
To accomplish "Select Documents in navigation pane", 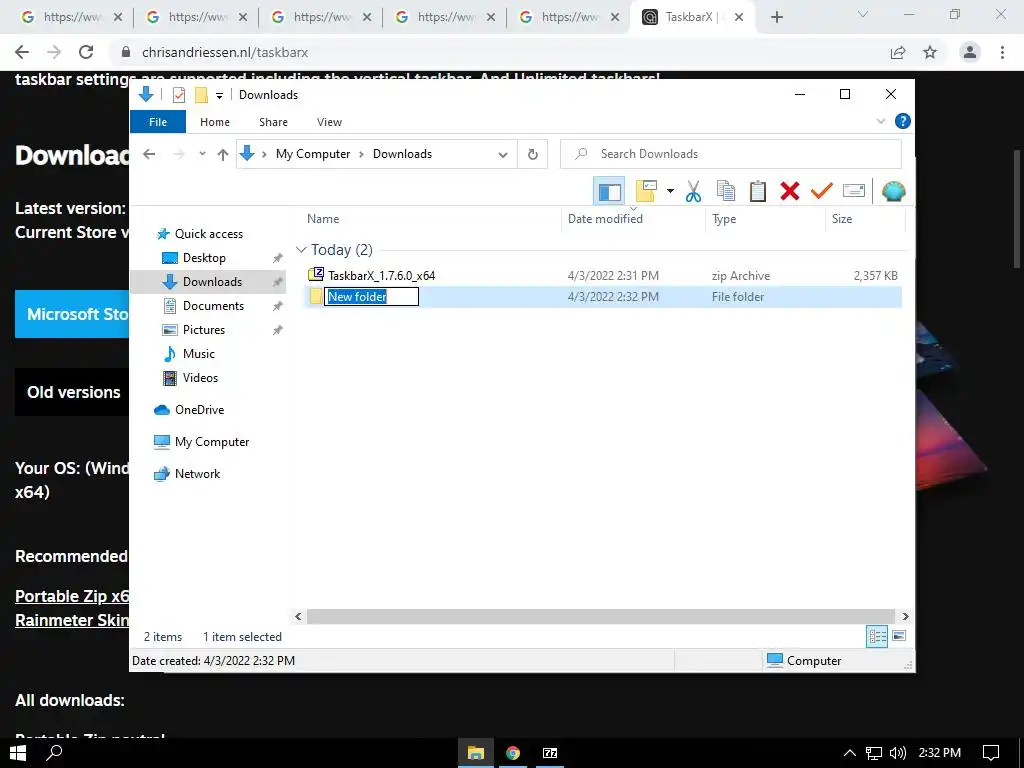I will coord(214,306).
